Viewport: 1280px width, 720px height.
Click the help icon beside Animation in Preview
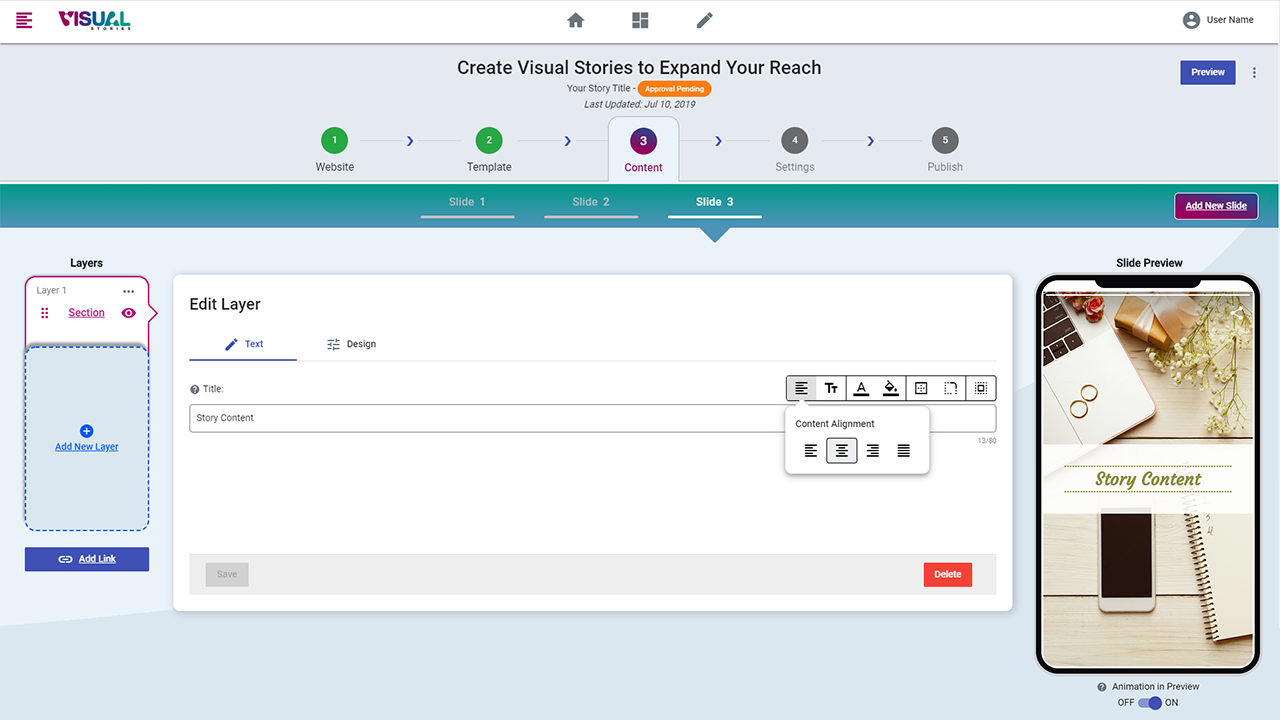1102,687
